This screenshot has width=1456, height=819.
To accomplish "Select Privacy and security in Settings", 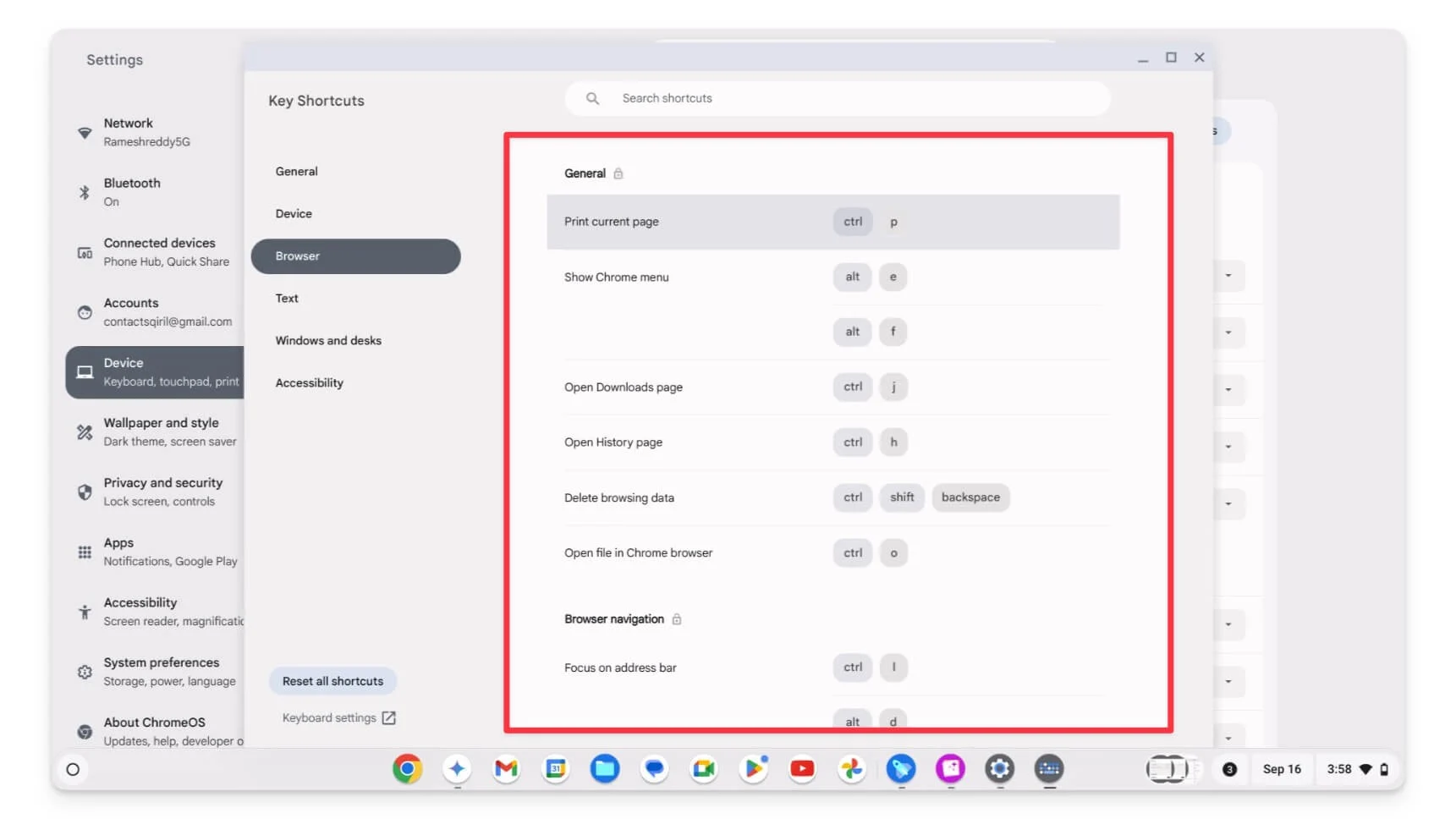I will pyautogui.click(x=162, y=492).
